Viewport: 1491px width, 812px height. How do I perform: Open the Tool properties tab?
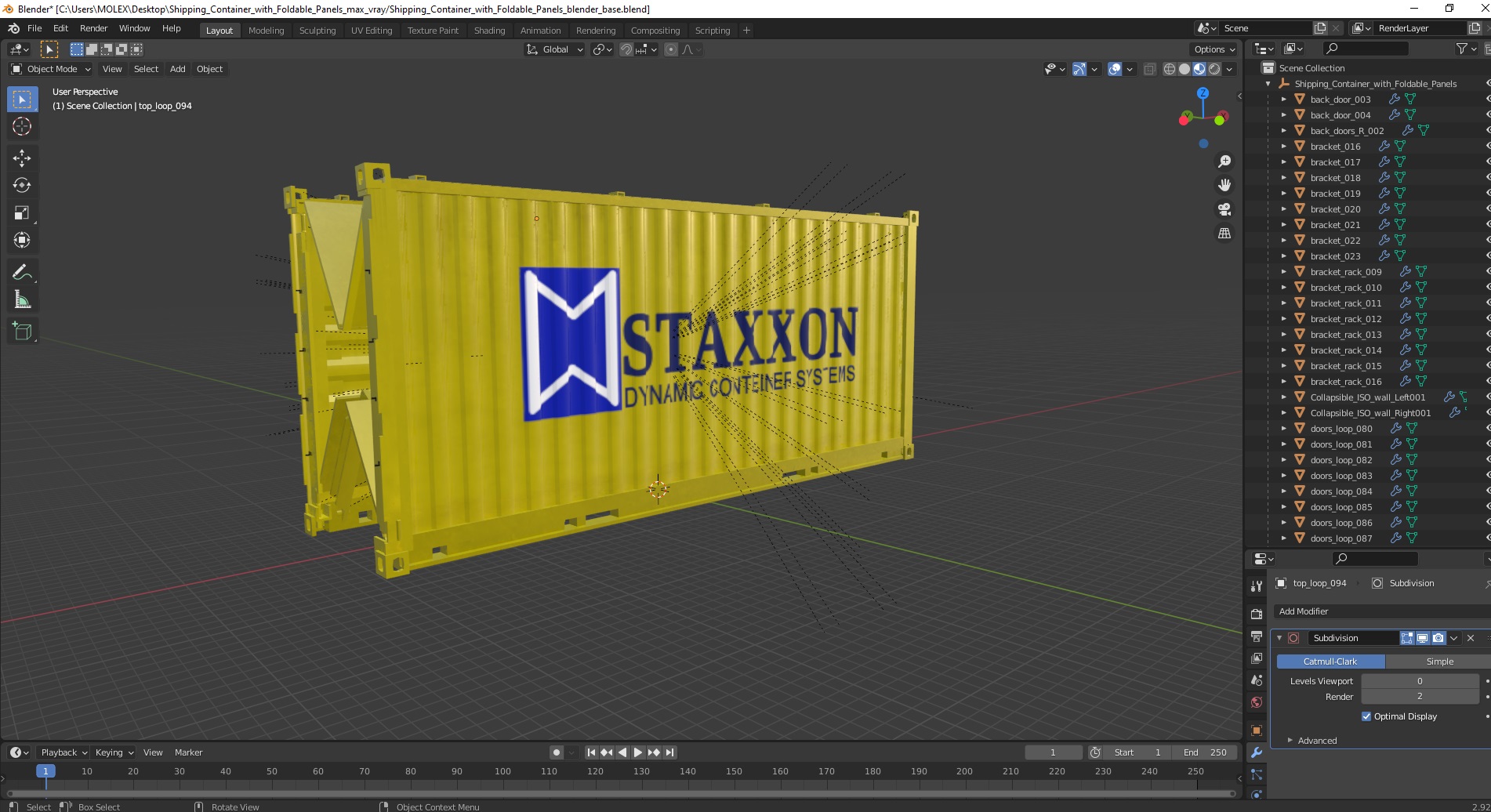[x=1257, y=585]
